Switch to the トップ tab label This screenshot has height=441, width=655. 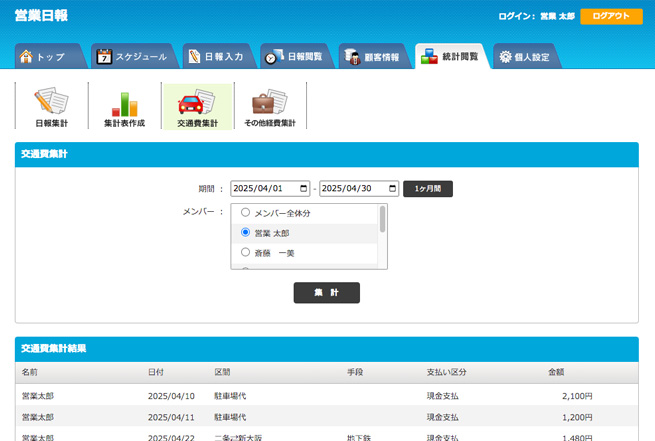point(51,57)
